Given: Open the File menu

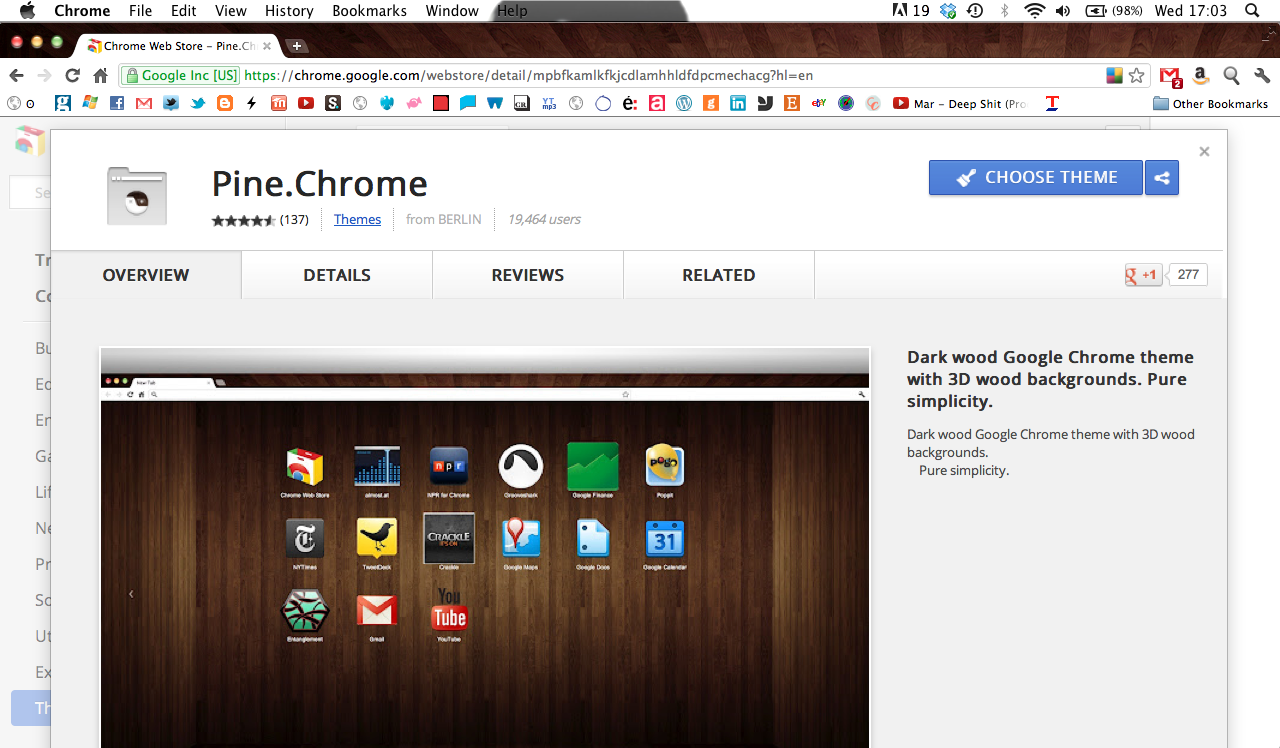Looking at the screenshot, I should pyautogui.click(x=140, y=11).
